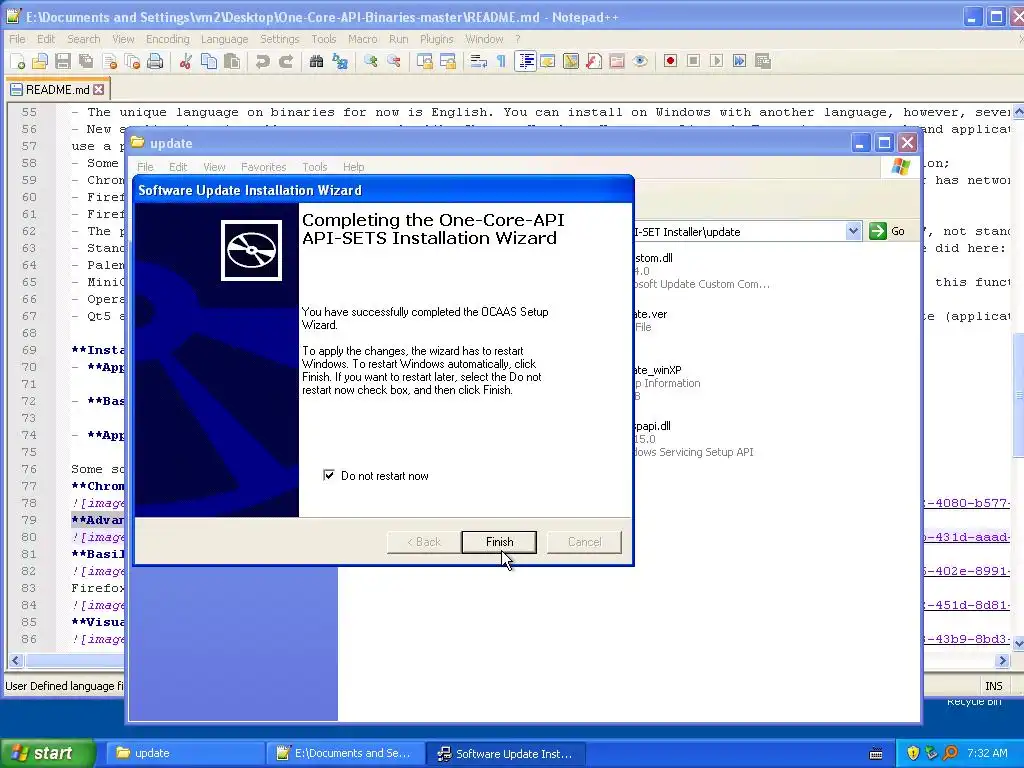This screenshot has width=1024, height=768.
Task: Open Notepad++ Plugins menu
Action: (436, 39)
